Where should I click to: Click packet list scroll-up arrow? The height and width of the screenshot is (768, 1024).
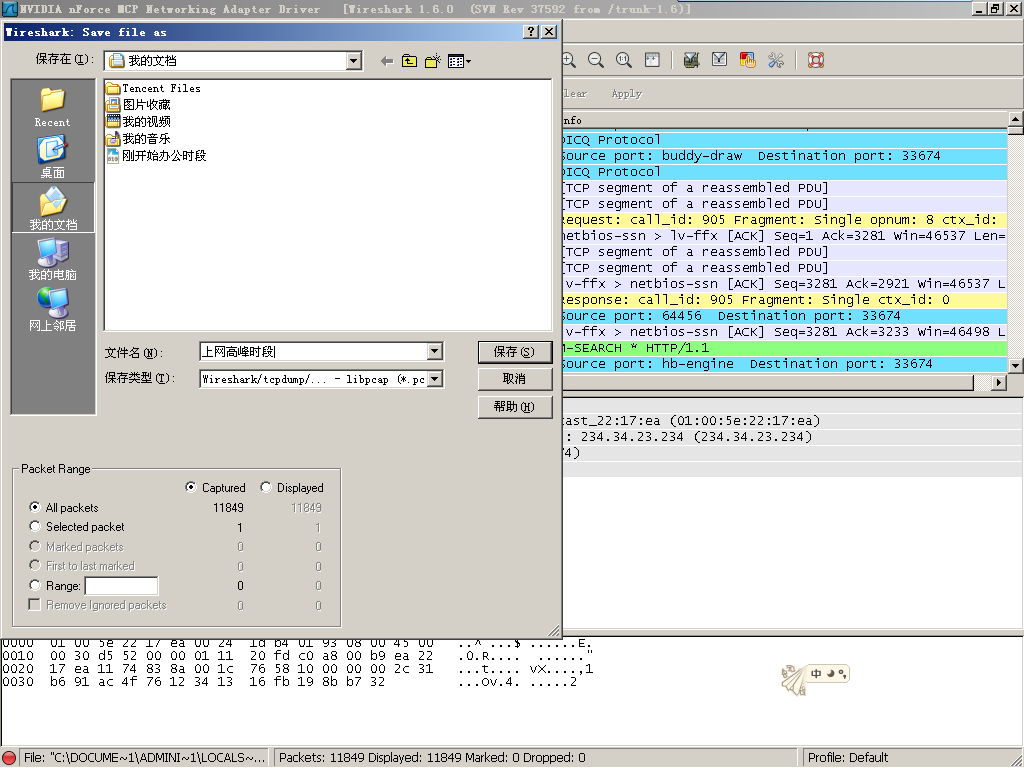(1016, 119)
